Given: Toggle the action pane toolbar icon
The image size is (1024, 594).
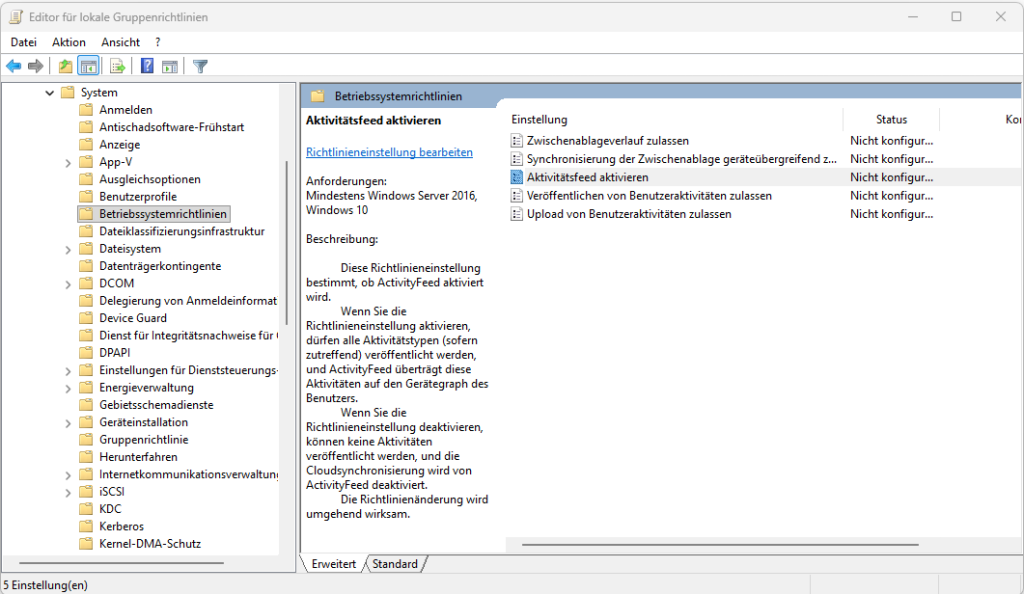Looking at the screenshot, I should [x=170, y=66].
